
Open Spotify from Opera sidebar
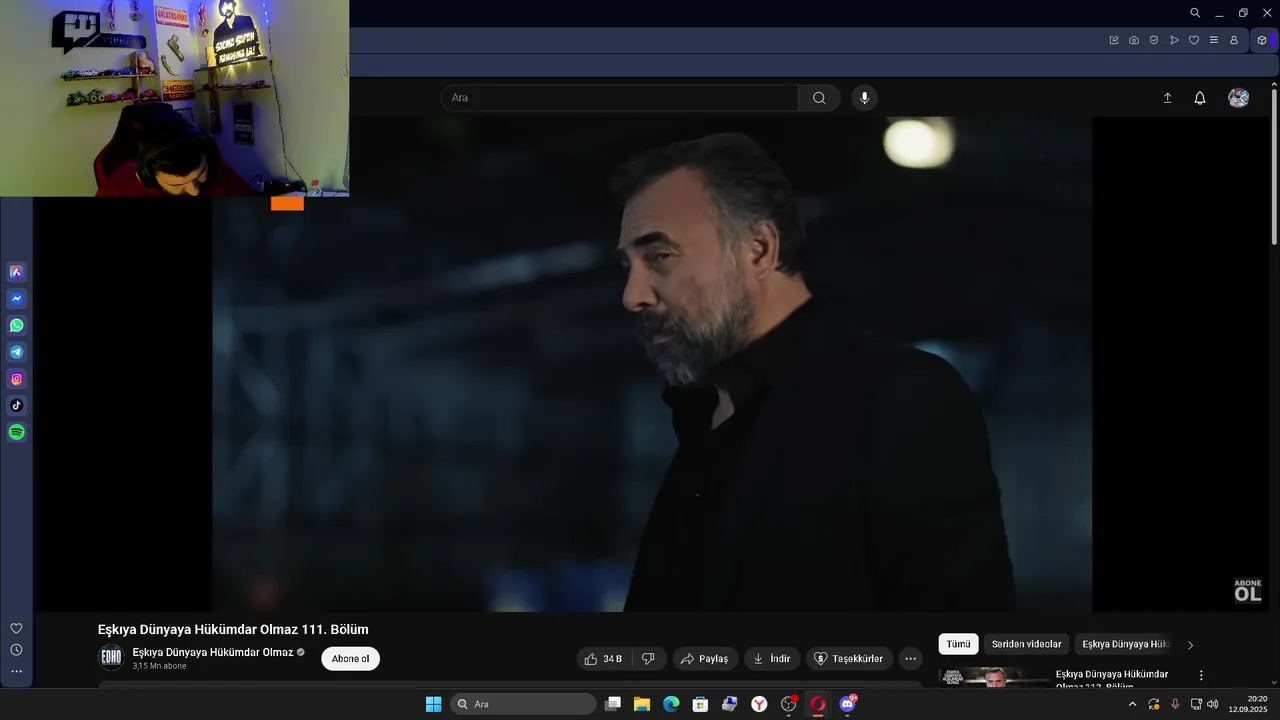[x=16, y=433]
